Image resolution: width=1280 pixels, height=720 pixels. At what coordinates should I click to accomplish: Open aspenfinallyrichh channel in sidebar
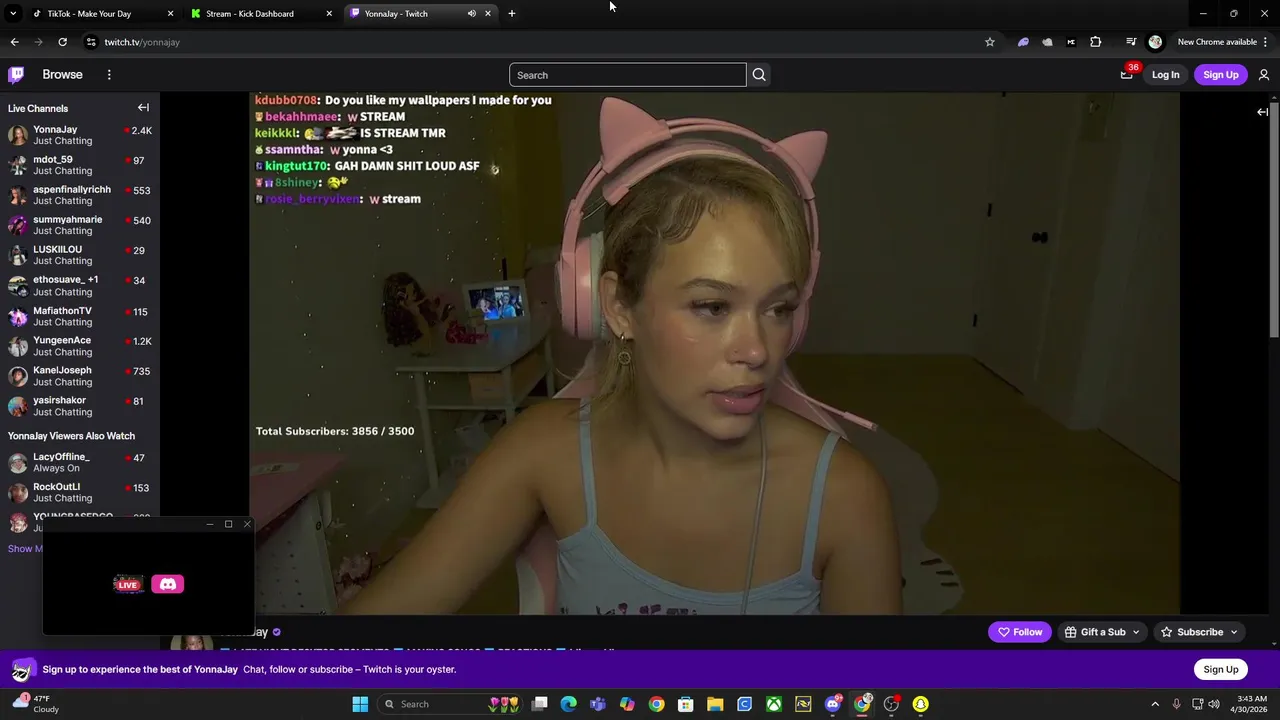point(80,195)
